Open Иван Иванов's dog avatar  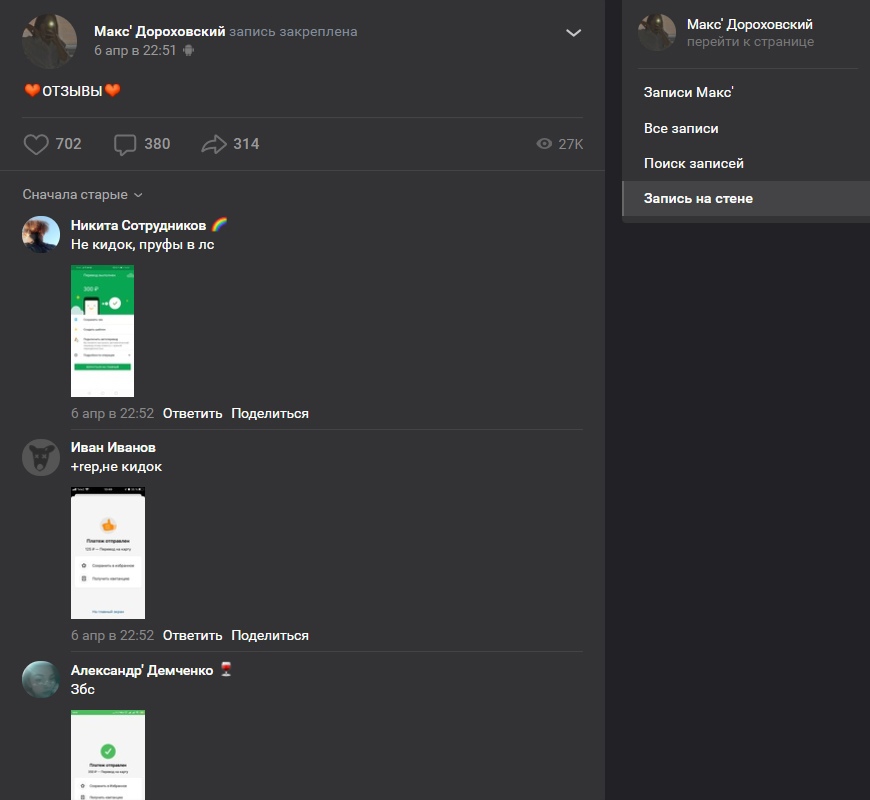click(41, 457)
